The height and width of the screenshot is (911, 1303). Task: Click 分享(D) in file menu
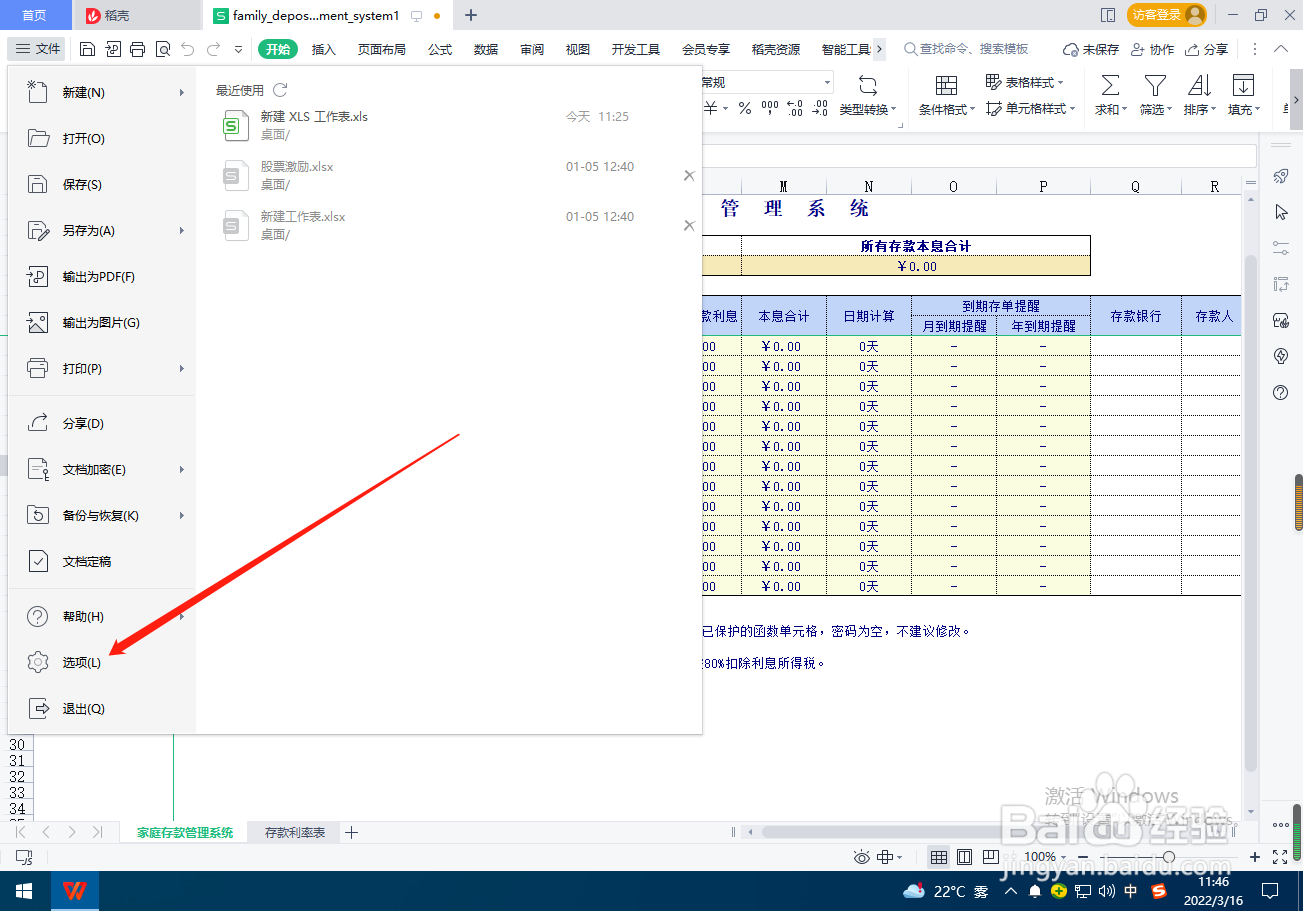click(x=102, y=423)
